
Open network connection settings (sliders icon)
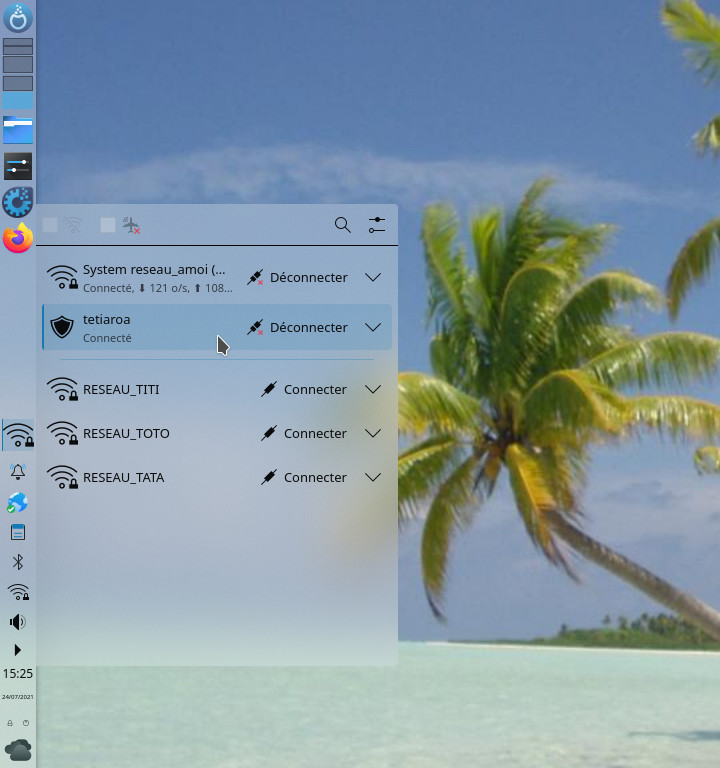point(376,225)
